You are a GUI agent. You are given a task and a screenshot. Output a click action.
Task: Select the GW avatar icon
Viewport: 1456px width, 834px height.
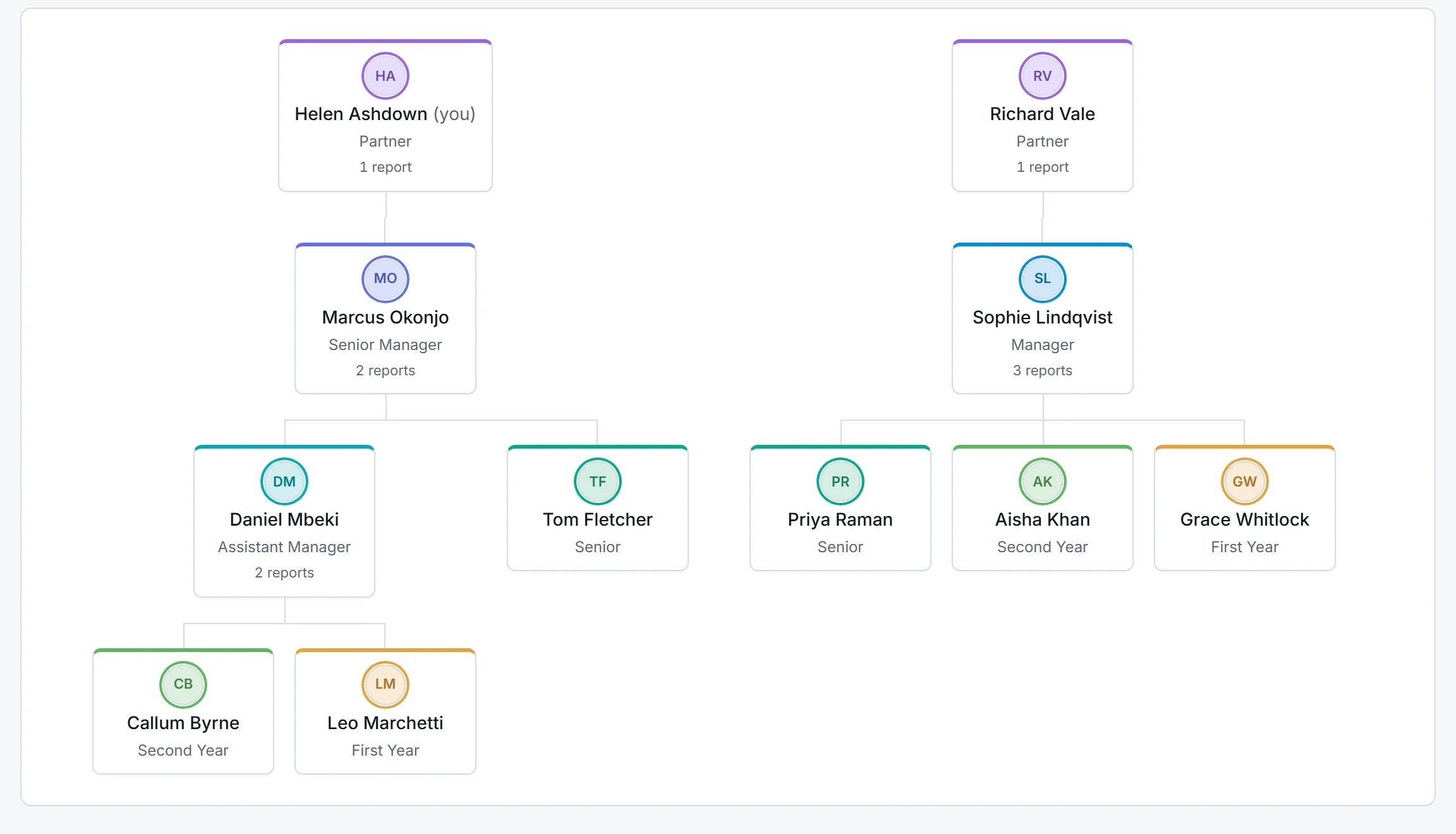(x=1245, y=481)
